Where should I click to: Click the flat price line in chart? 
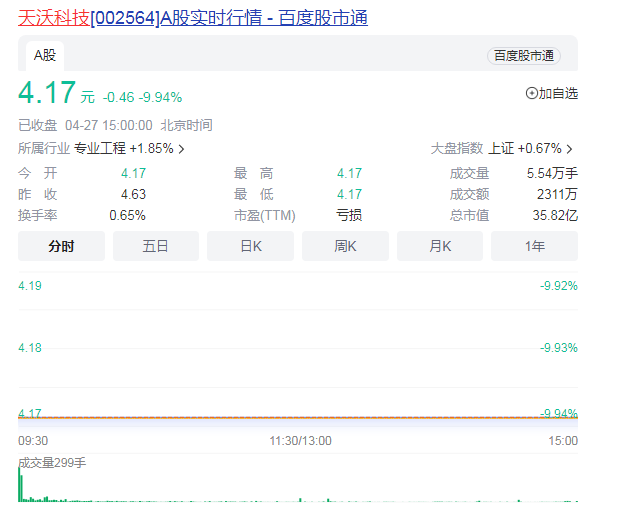pyautogui.click(x=298, y=417)
